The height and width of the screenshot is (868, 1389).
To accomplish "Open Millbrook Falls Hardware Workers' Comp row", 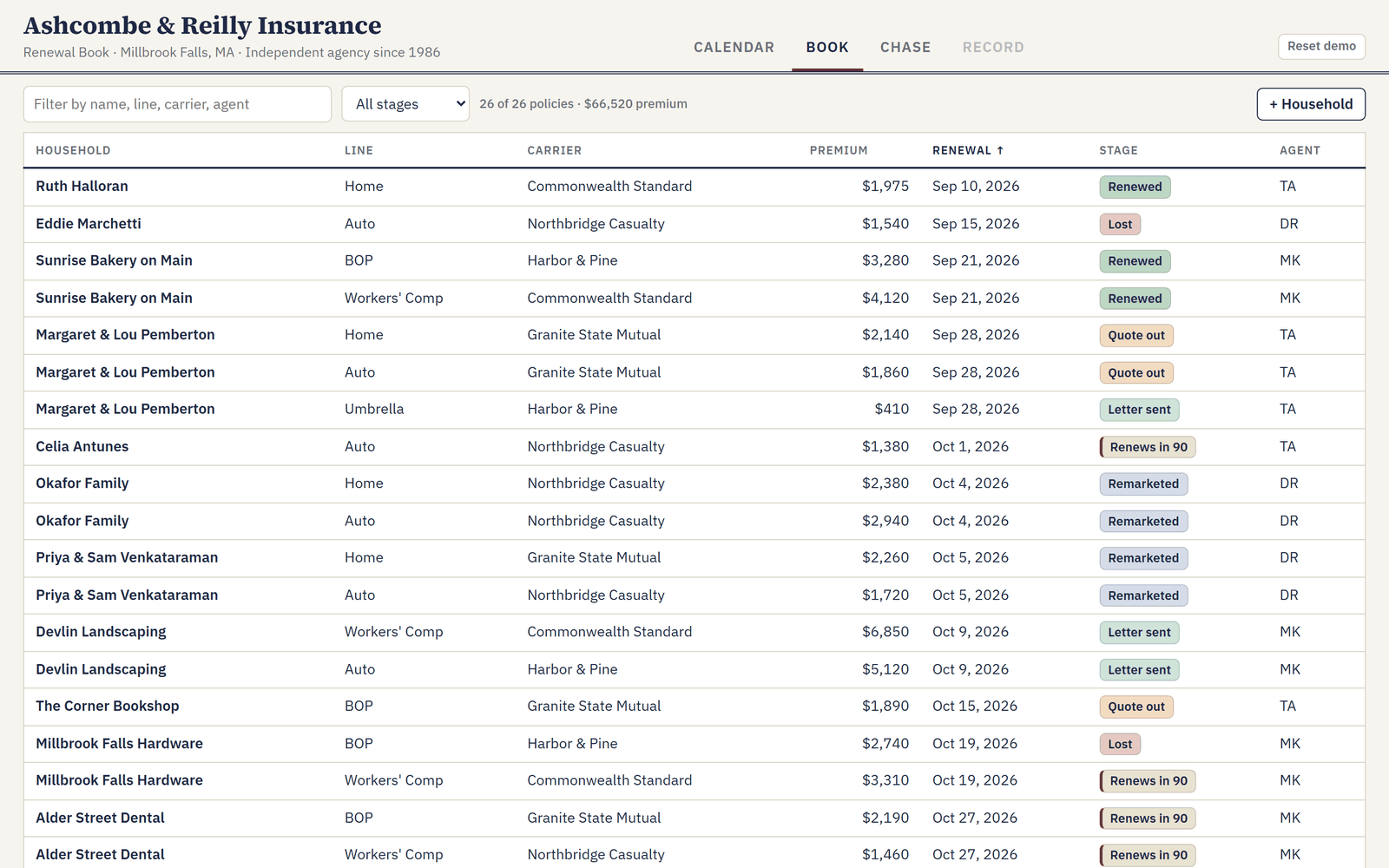I will pos(694,780).
